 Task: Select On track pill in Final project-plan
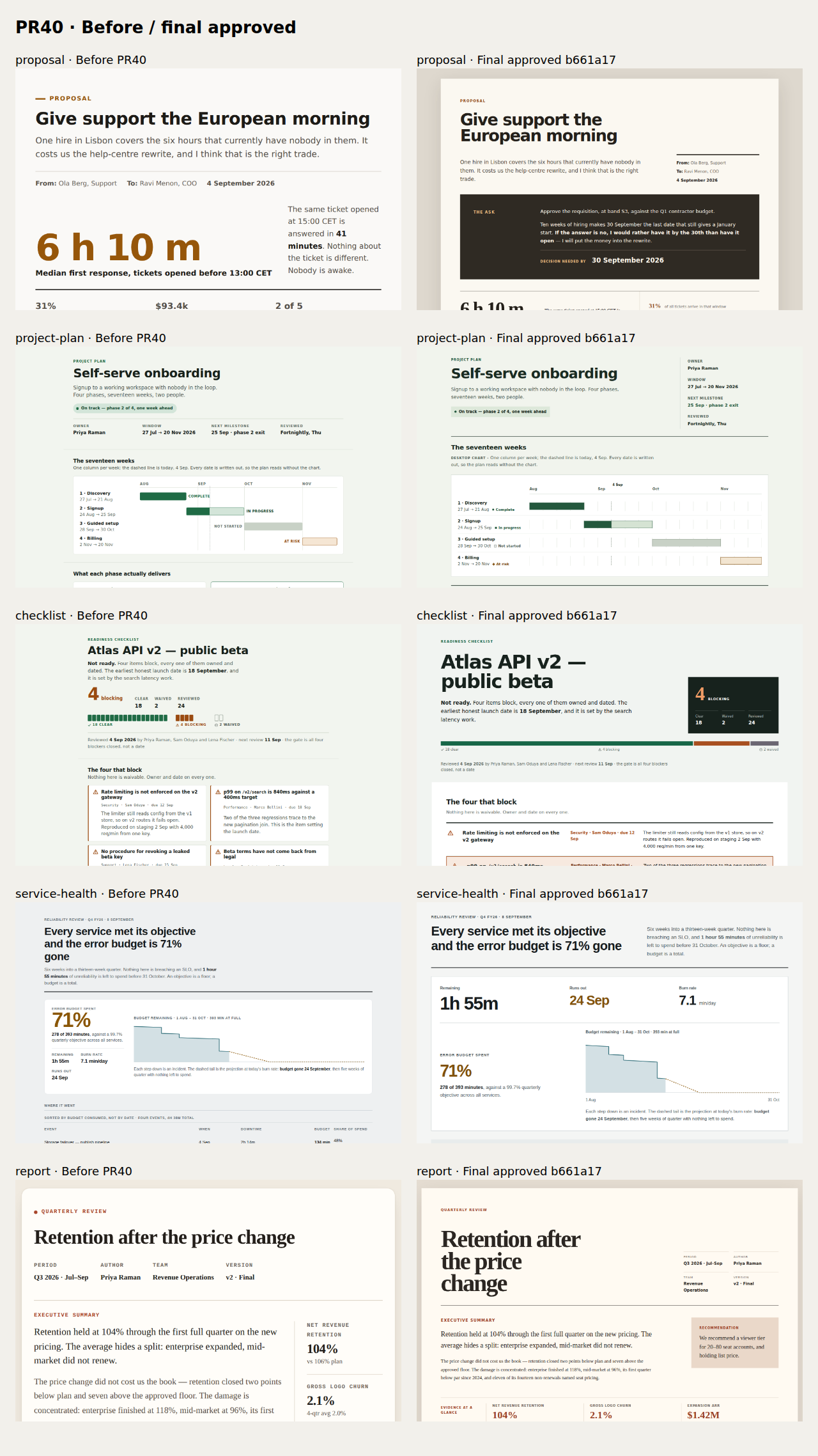pos(500,412)
